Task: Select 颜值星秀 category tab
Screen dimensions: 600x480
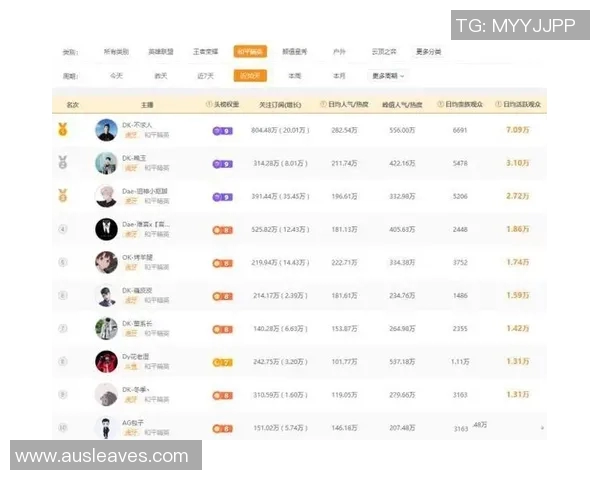Action: (295, 52)
